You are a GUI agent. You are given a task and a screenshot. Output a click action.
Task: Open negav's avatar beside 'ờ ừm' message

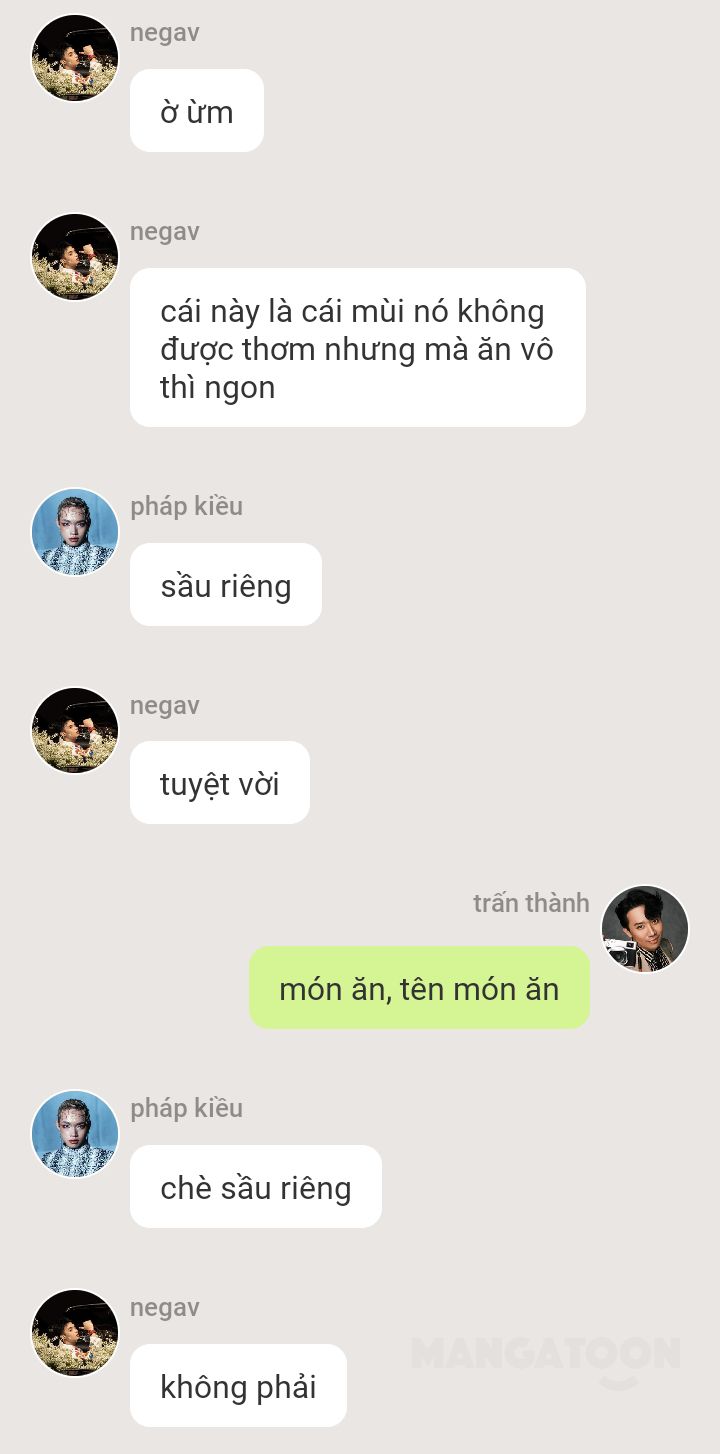(75, 58)
